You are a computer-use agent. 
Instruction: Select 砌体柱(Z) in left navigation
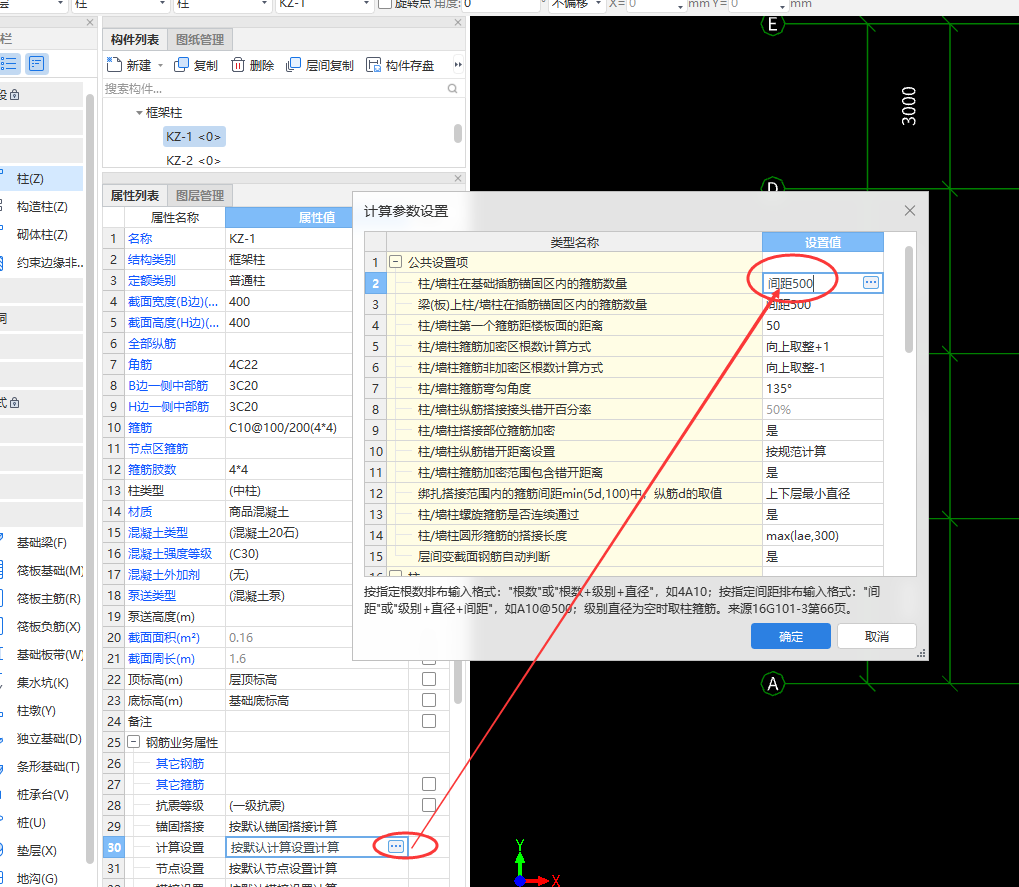[42, 235]
